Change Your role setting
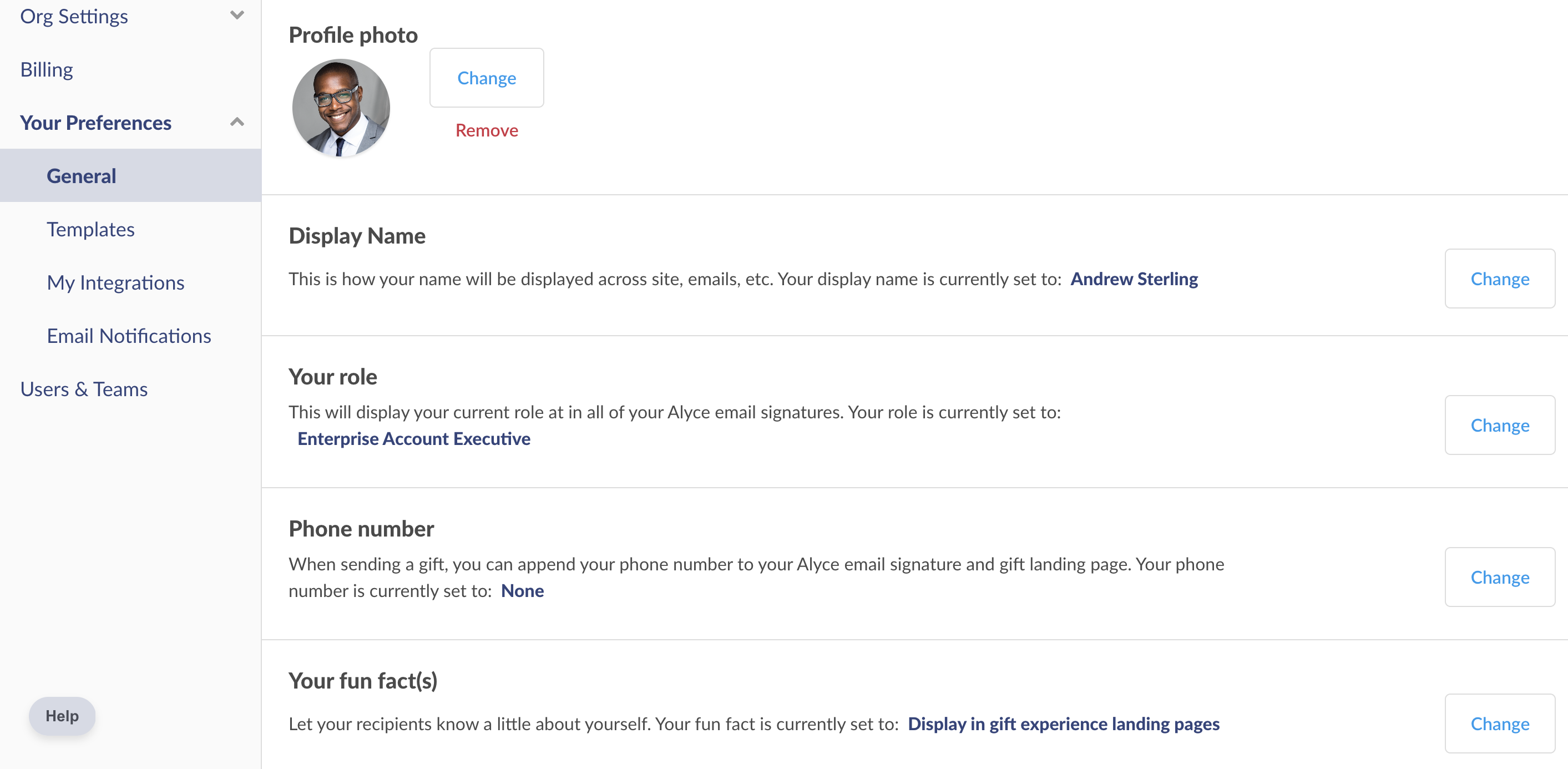The image size is (1568, 769). pos(1499,425)
